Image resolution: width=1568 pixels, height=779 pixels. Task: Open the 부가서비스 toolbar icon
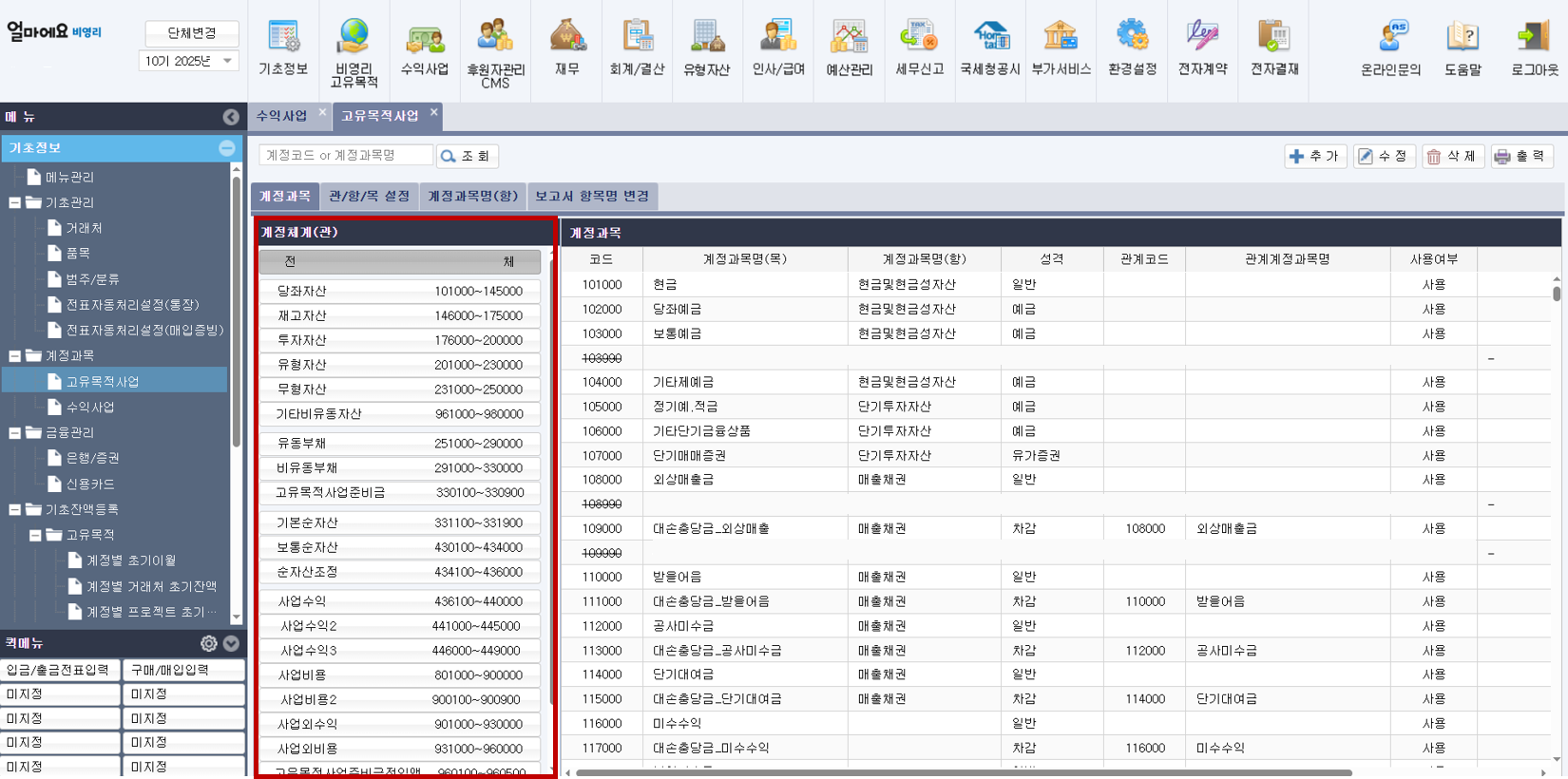click(1061, 47)
